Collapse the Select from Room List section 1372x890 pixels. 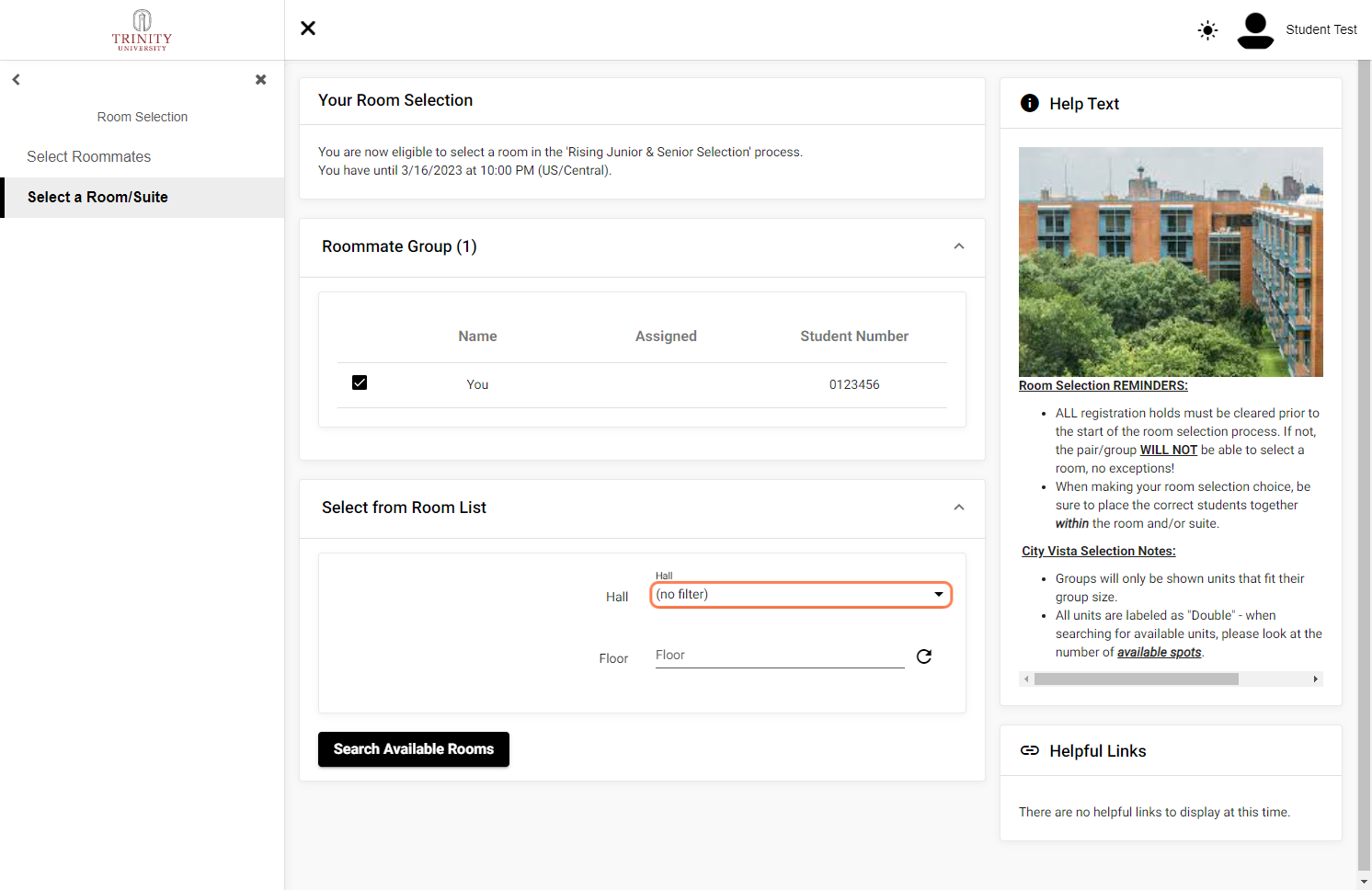point(959,508)
